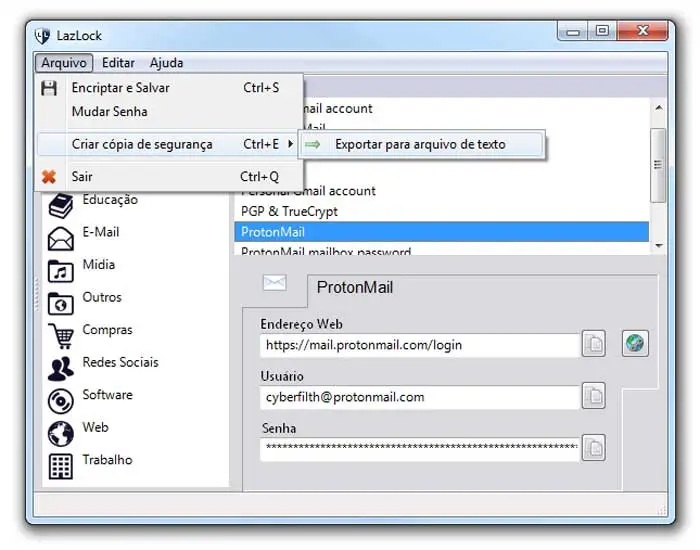Select ProtonMail mailbox password entry

tap(442, 250)
